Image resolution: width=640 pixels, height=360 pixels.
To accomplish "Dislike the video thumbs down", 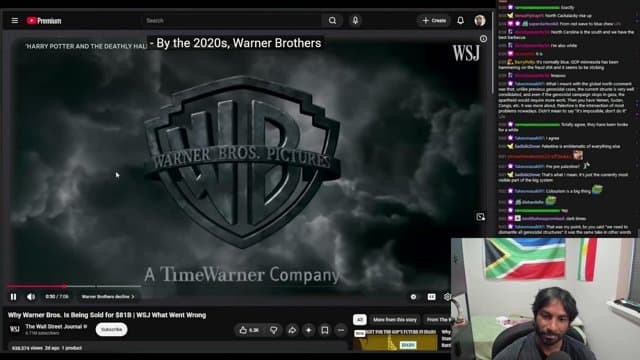I will (x=273, y=330).
